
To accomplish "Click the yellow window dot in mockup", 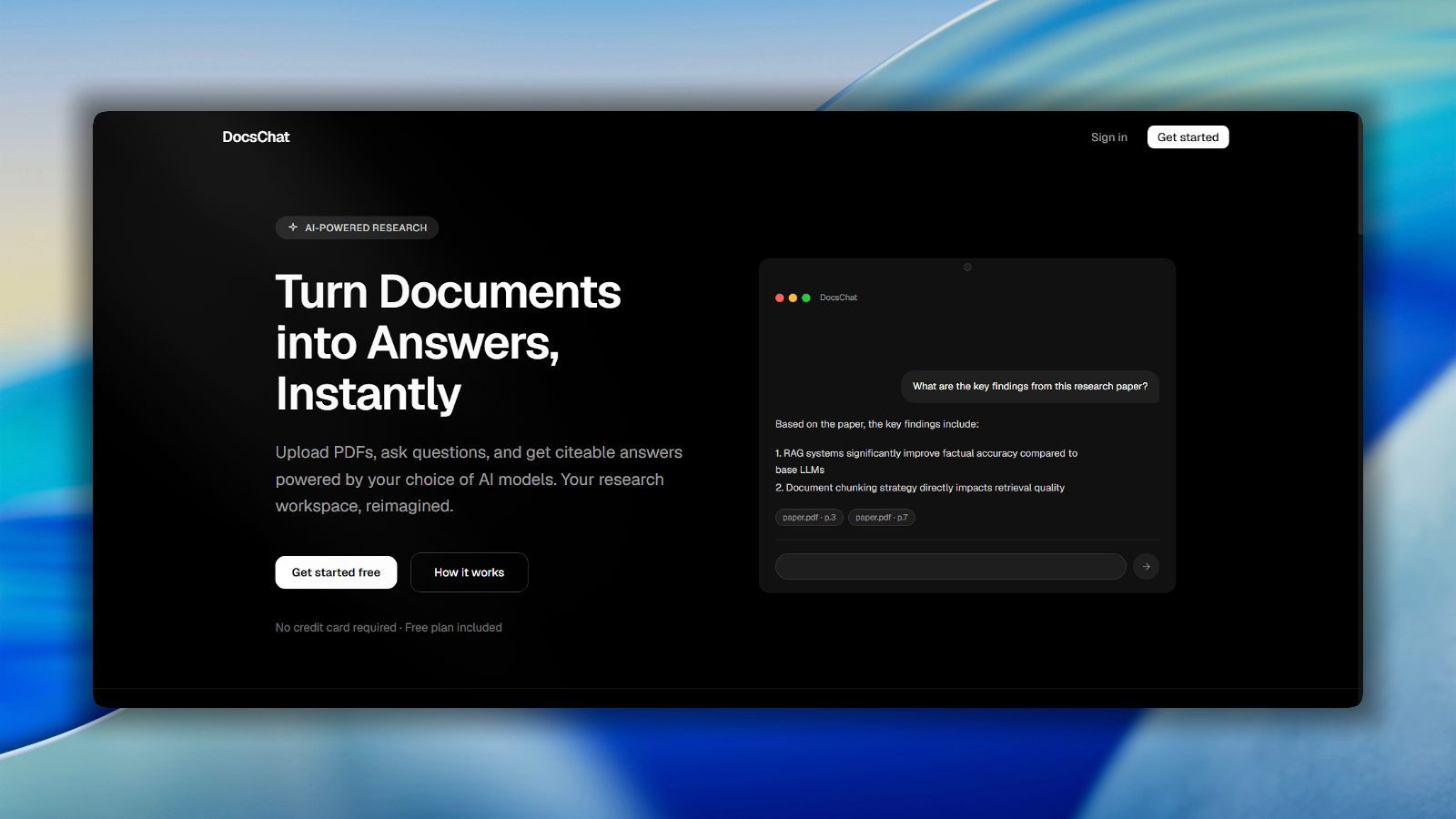I will [x=793, y=298].
